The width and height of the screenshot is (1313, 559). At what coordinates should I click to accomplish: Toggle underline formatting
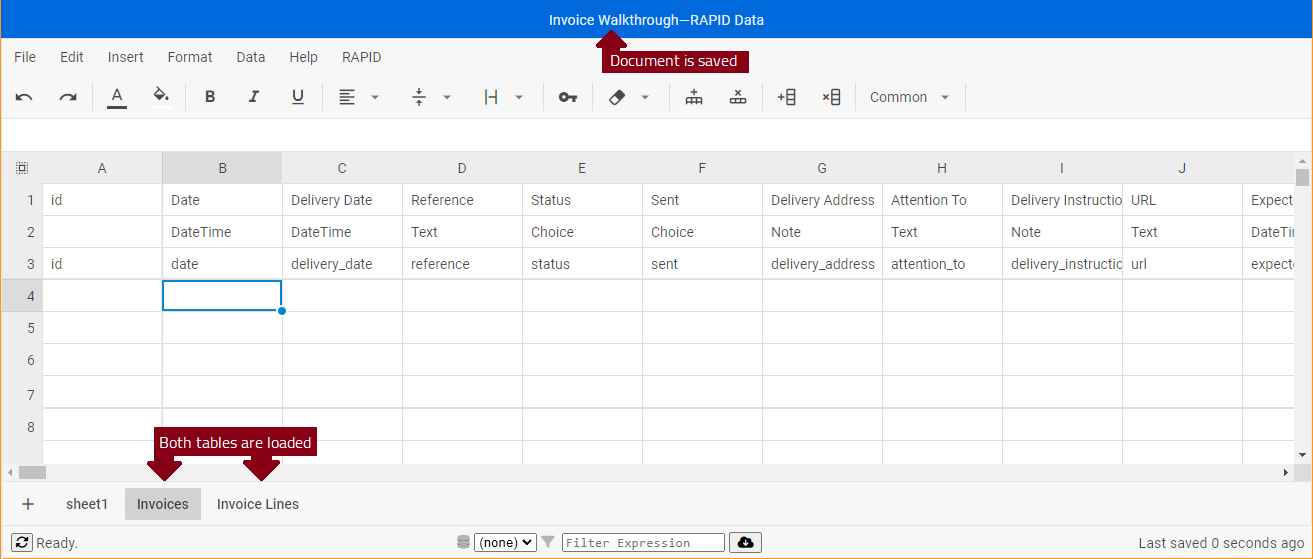(298, 97)
